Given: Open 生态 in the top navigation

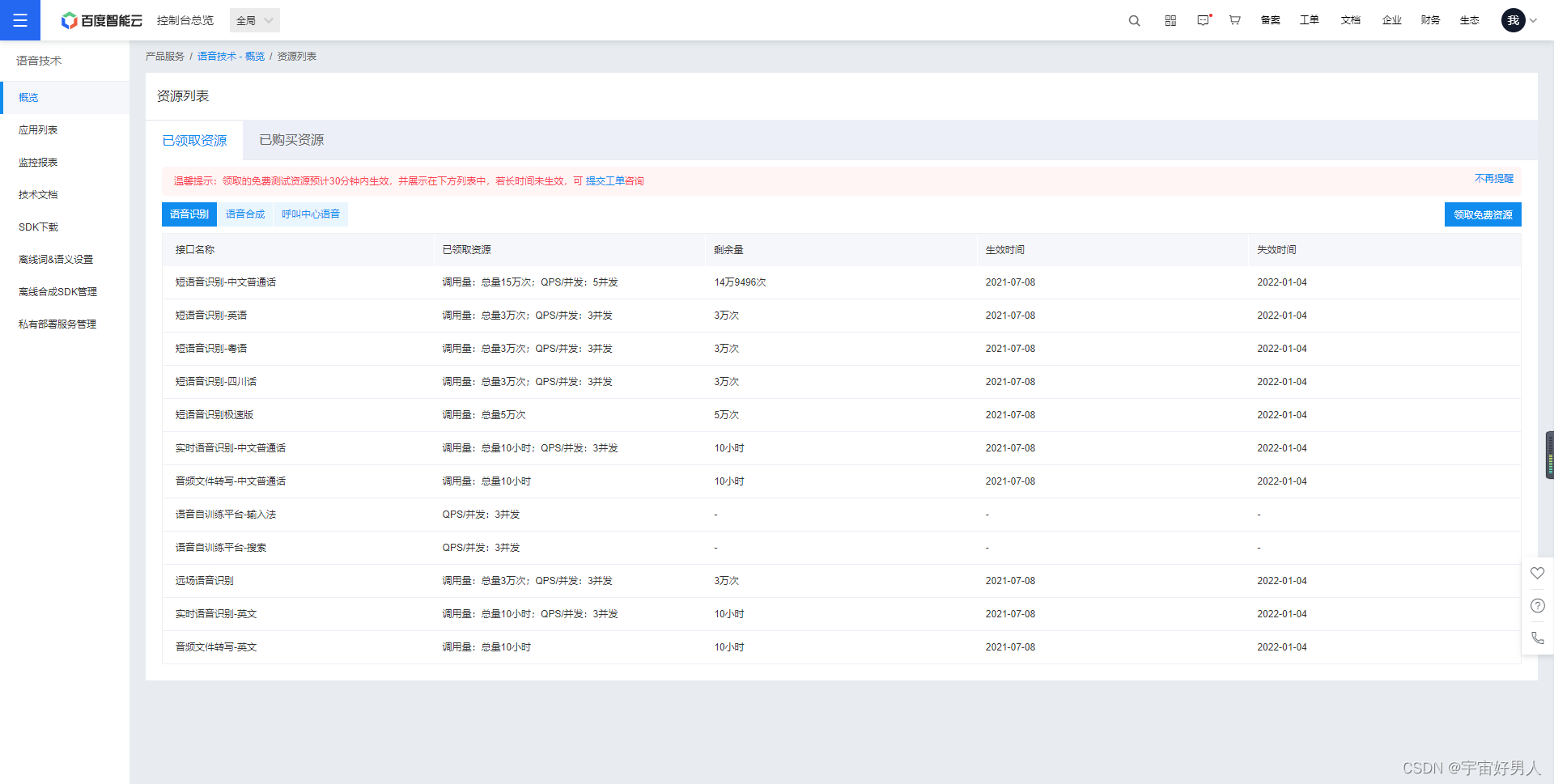Looking at the screenshot, I should click(1470, 20).
